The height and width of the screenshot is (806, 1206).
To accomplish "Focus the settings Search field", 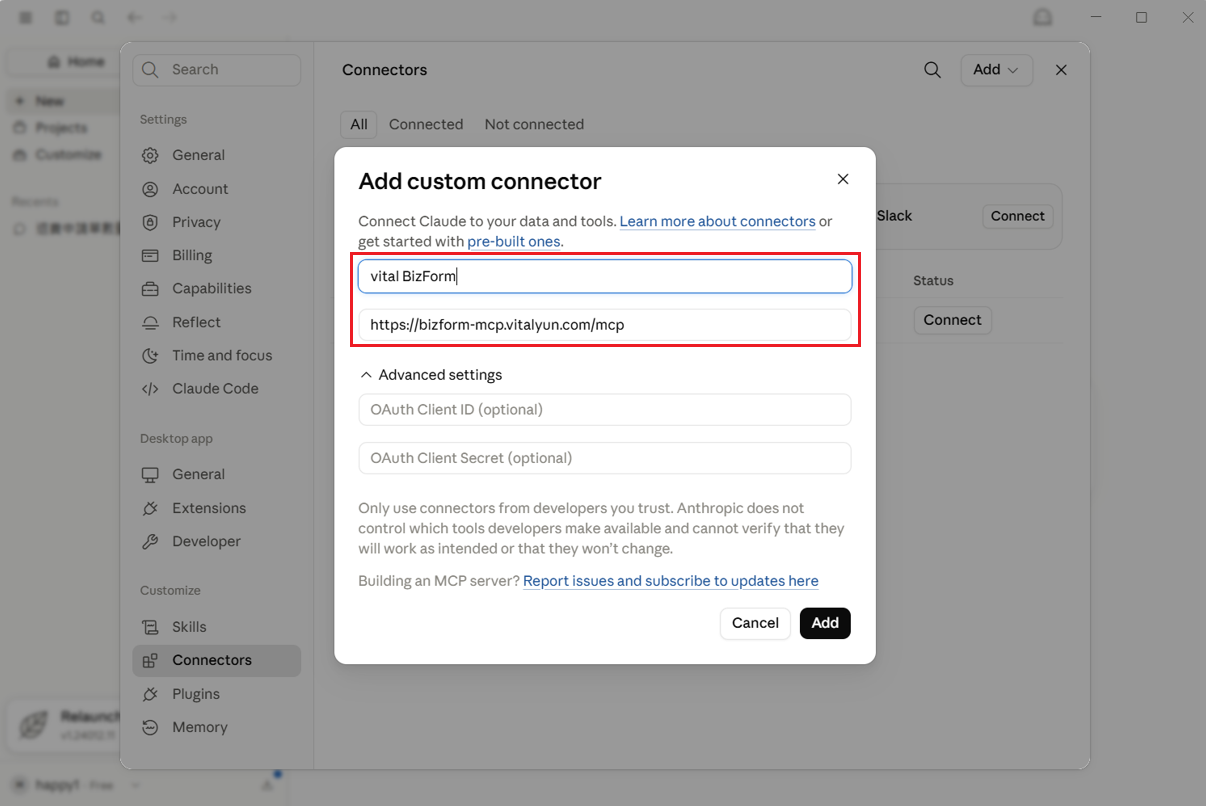I will [x=216, y=70].
